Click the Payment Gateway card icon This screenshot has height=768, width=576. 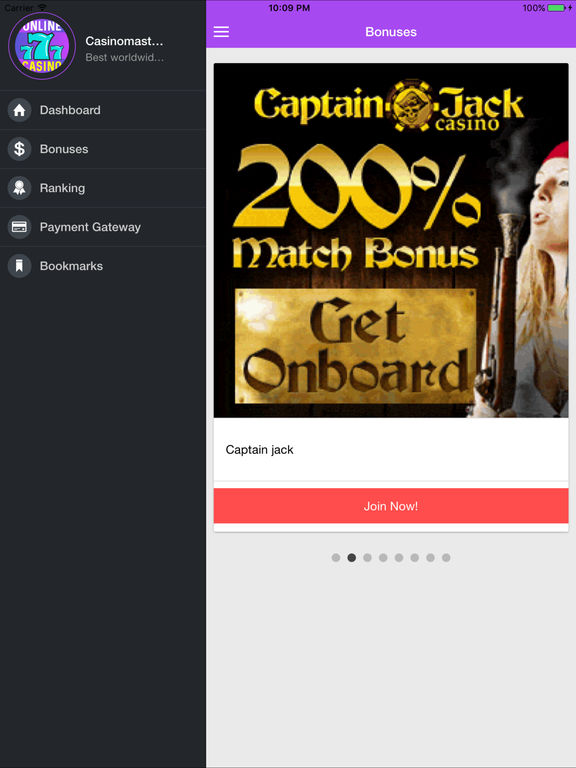click(19, 227)
